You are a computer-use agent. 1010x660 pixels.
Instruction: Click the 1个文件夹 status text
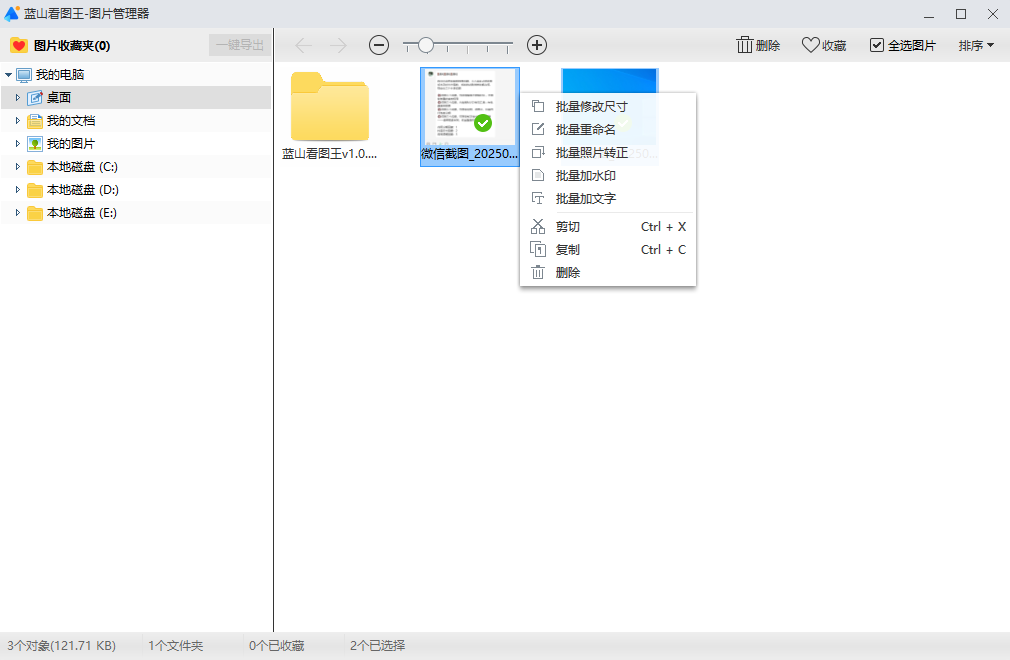pyautogui.click(x=175, y=645)
